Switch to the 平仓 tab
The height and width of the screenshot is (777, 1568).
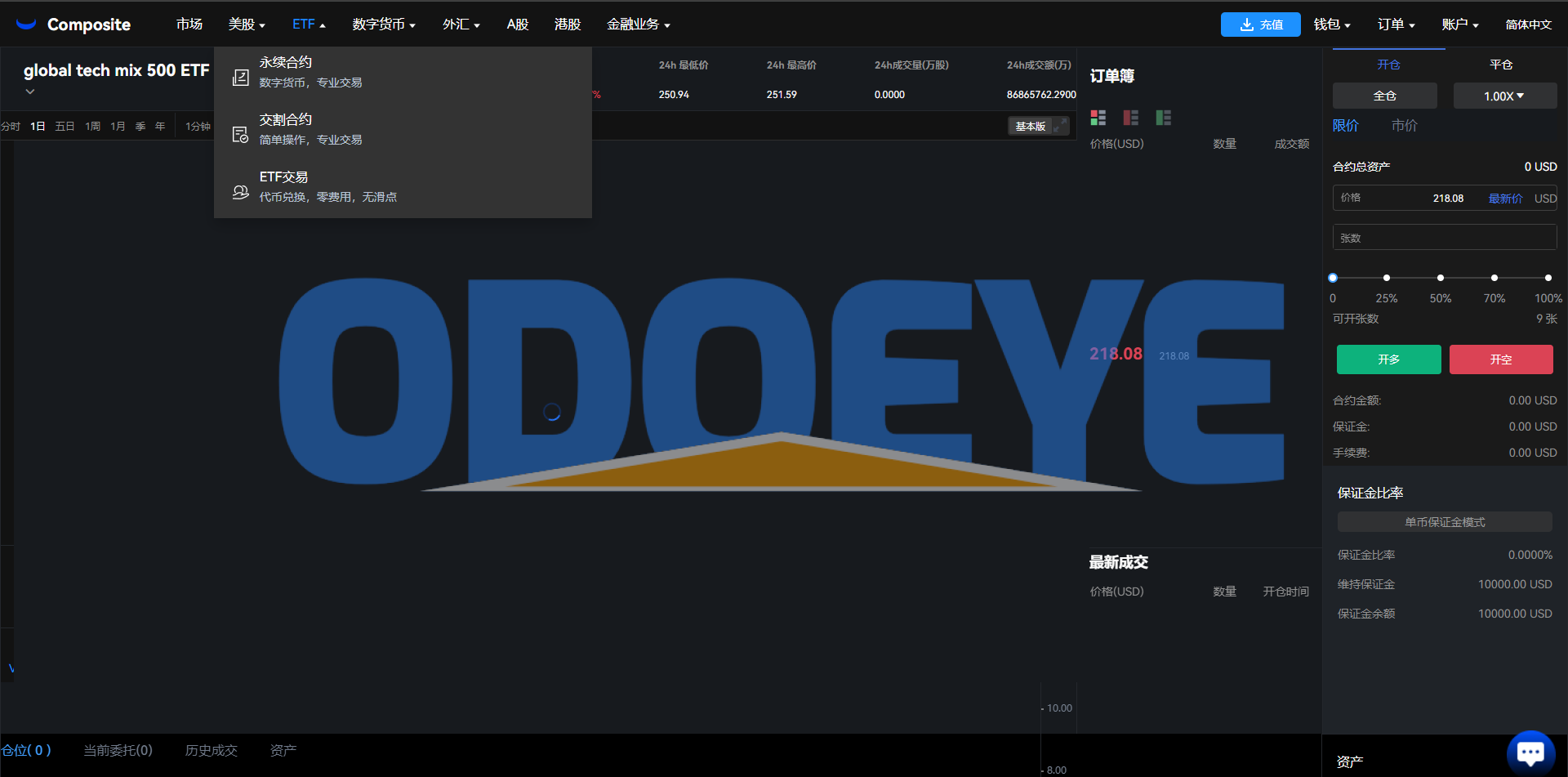click(x=1501, y=65)
